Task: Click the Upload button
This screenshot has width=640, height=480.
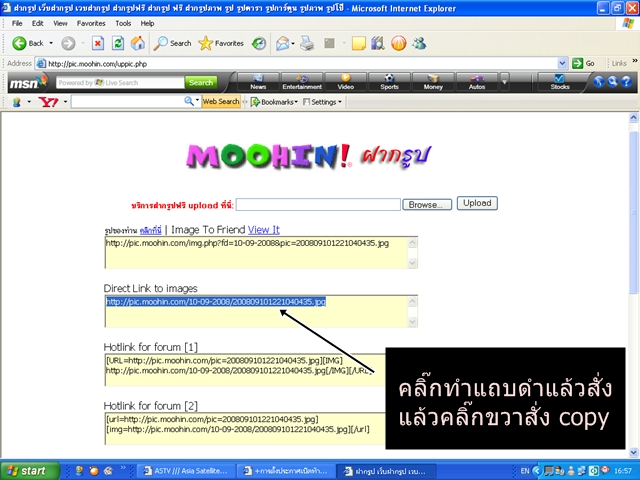Action: point(477,203)
